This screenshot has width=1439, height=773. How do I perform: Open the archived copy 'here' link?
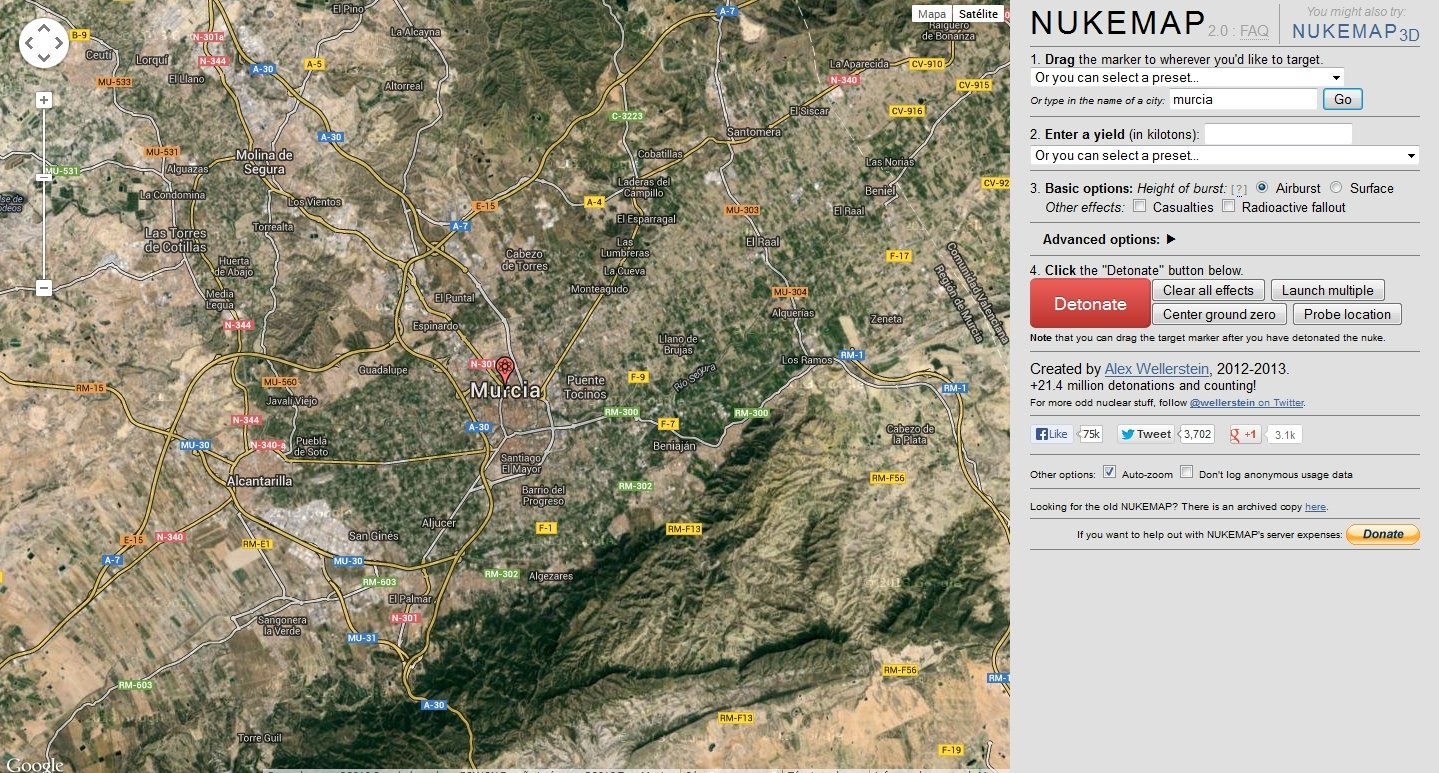point(1315,507)
